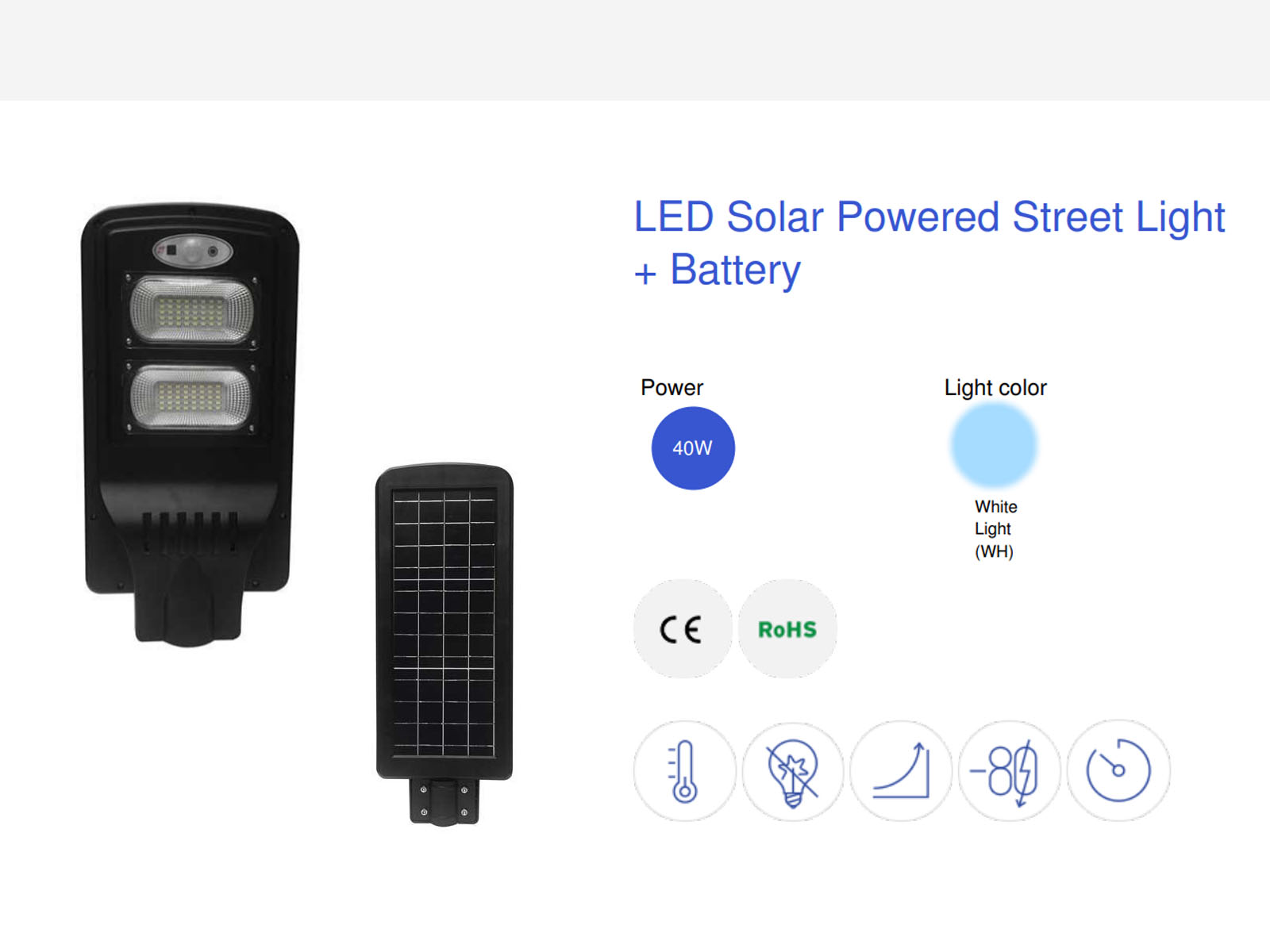Image resolution: width=1270 pixels, height=952 pixels.
Task: Click the Light color label heading
Action: click(x=995, y=388)
